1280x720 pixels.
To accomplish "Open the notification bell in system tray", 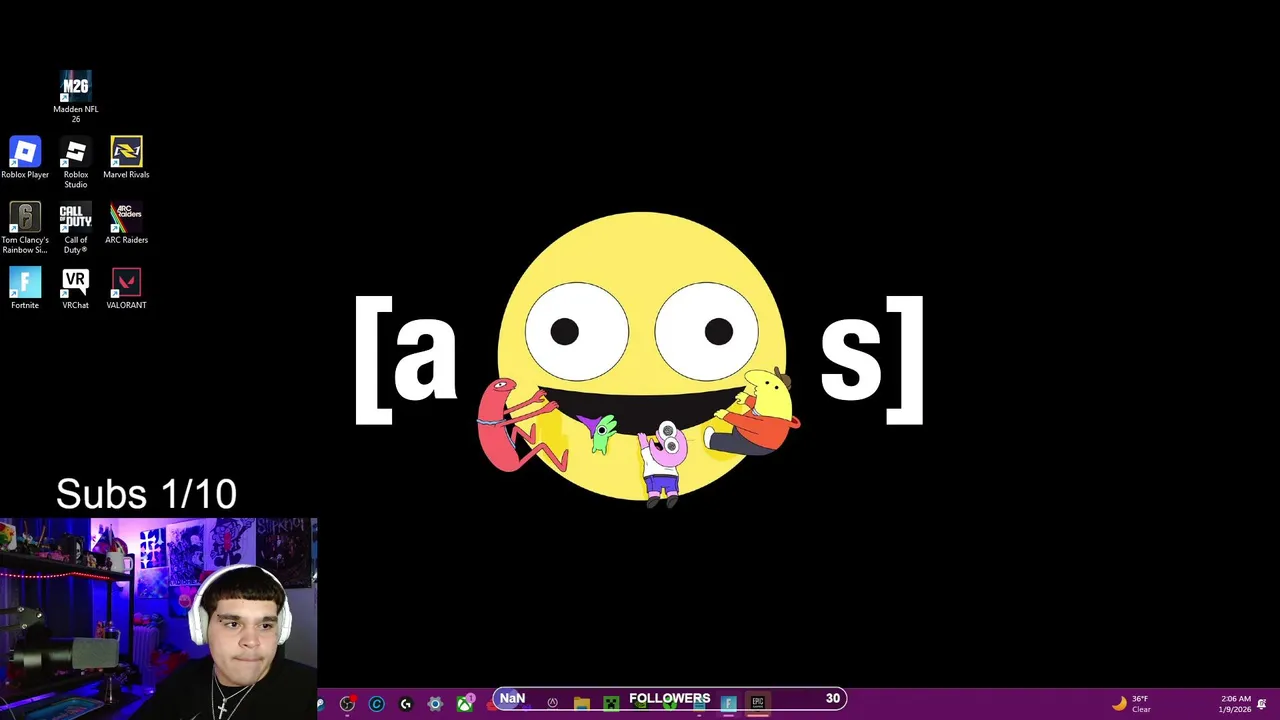I will pyautogui.click(x=1263, y=704).
